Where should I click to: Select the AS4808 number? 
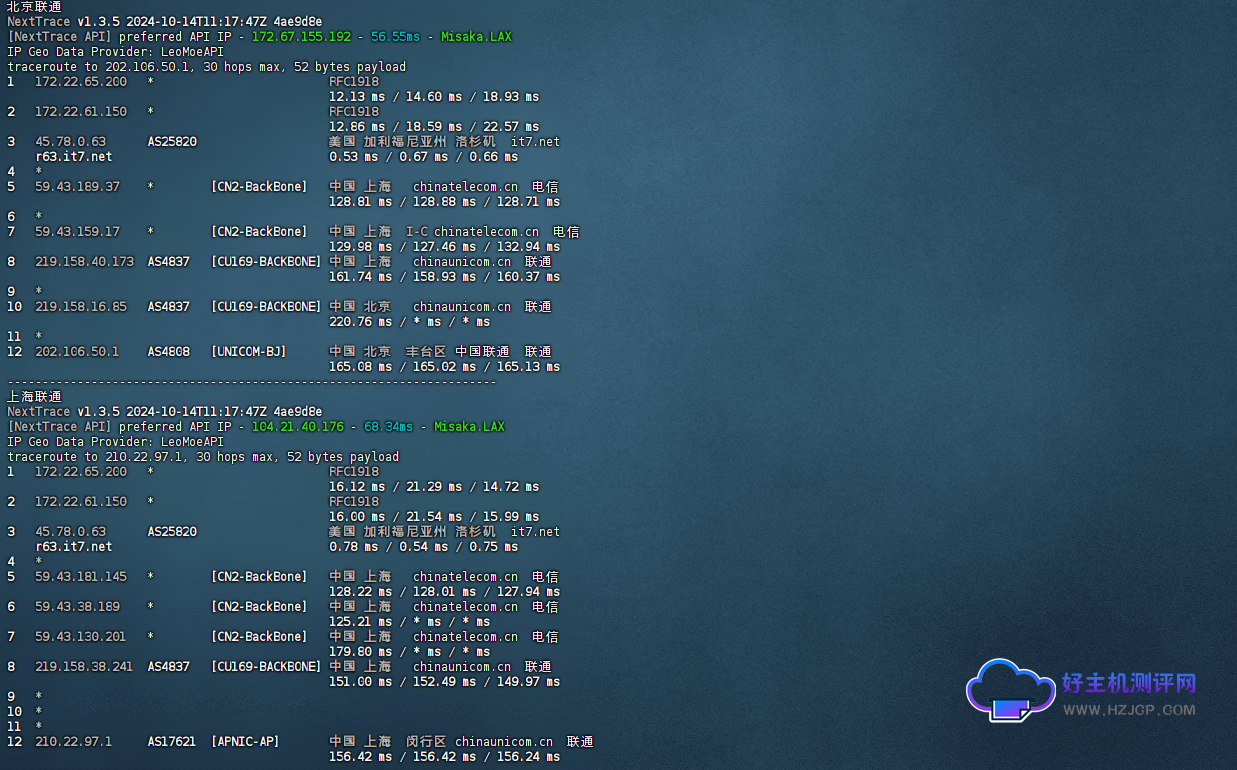pyautogui.click(x=168, y=352)
